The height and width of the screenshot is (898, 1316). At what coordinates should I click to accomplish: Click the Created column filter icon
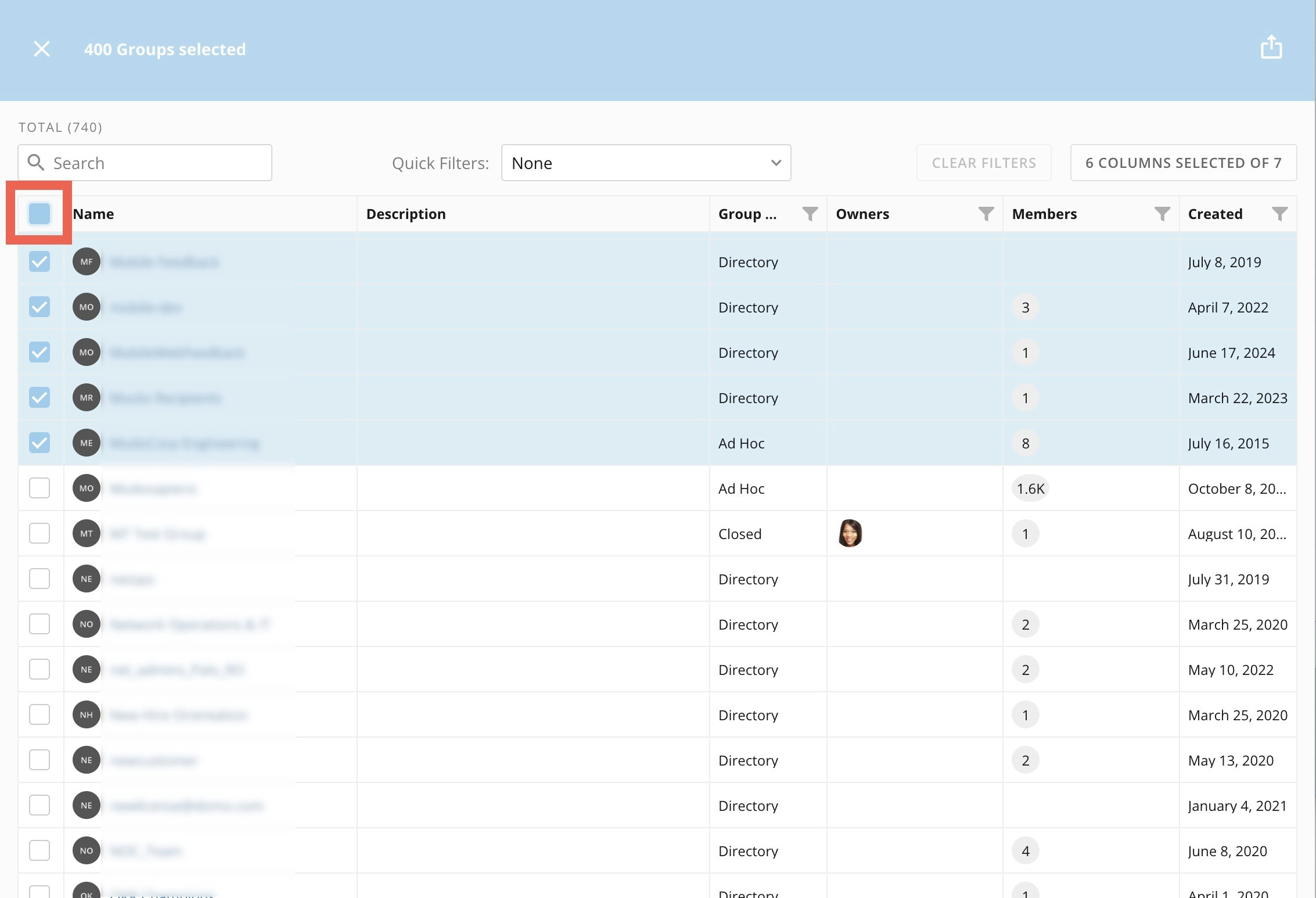[x=1279, y=214]
